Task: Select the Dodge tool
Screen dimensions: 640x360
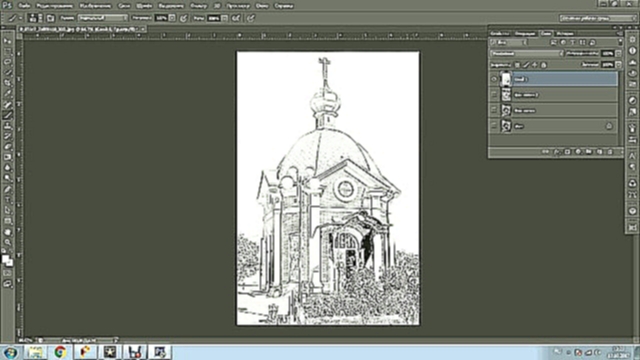Action: click(7, 178)
